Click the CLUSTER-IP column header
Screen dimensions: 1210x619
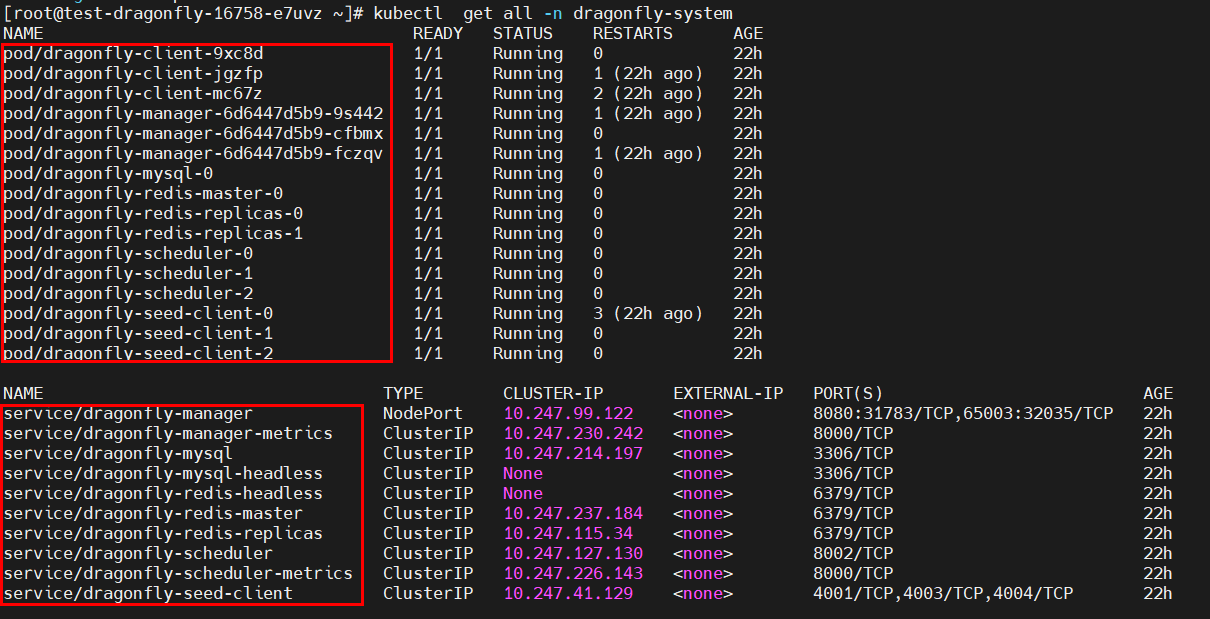pos(553,393)
